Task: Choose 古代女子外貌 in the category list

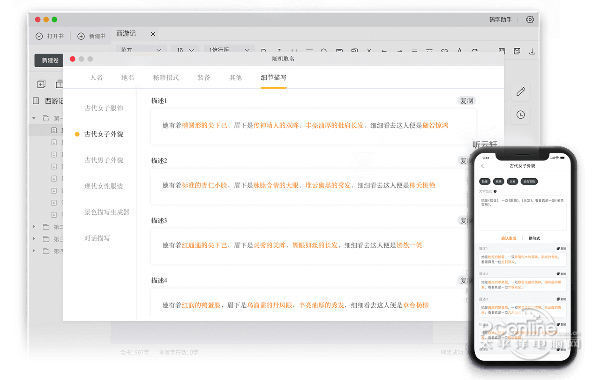Action: pyautogui.click(x=104, y=134)
